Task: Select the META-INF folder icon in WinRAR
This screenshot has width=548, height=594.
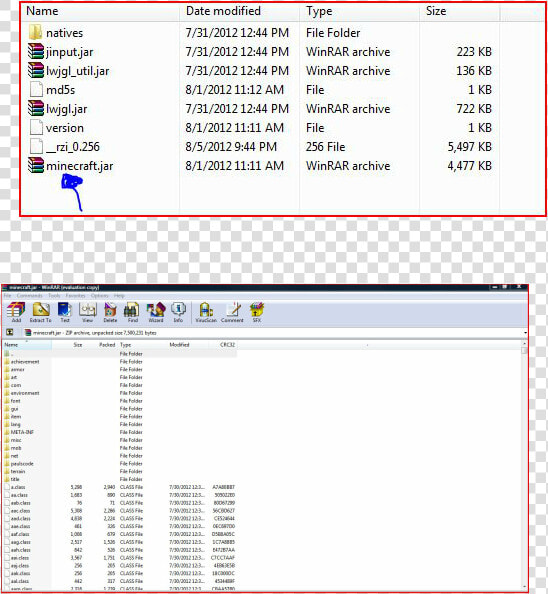Action: pyautogui.click(x=7, y=432)
